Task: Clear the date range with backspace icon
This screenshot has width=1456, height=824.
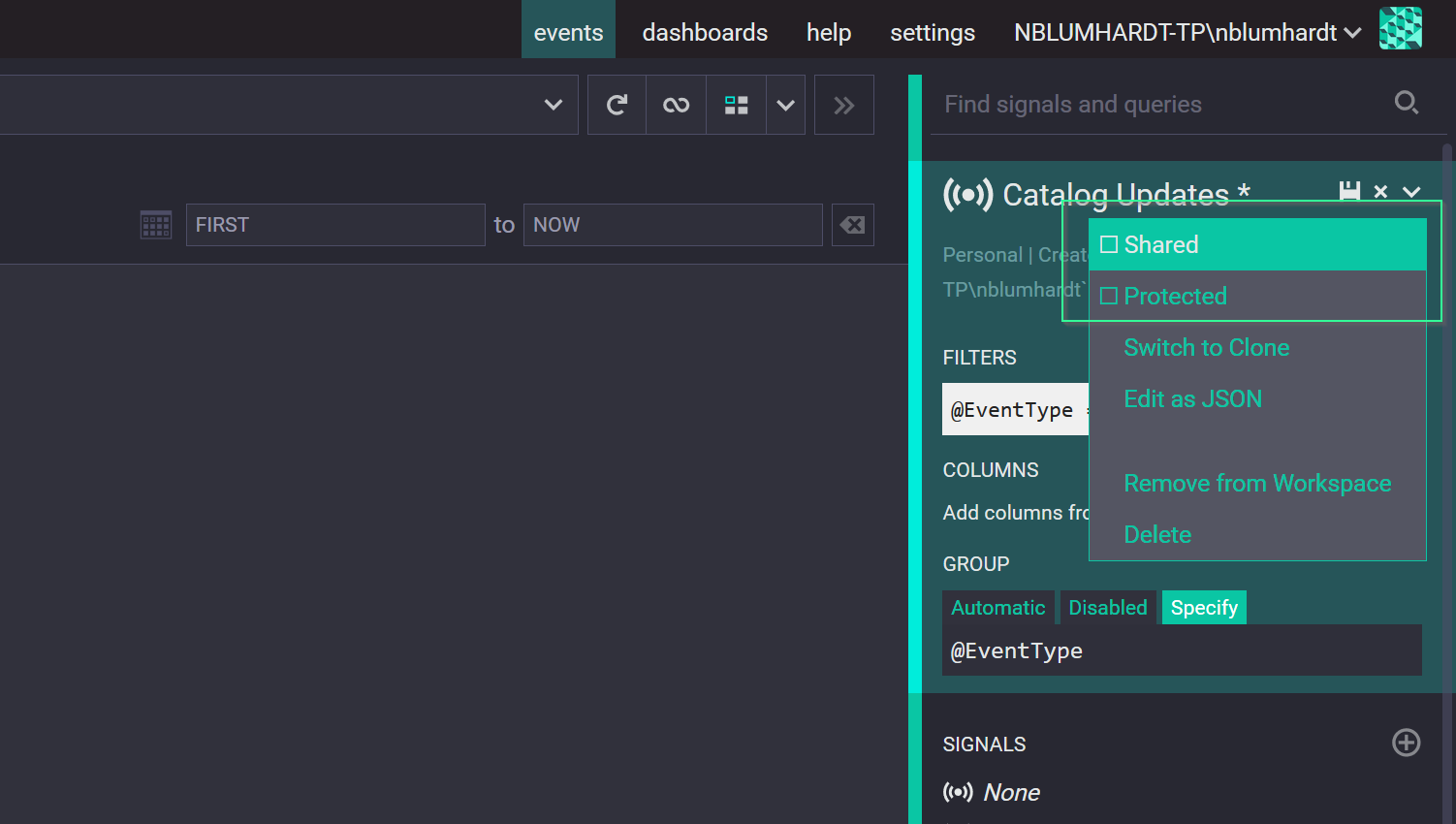Action: click(x=853, y=225)
